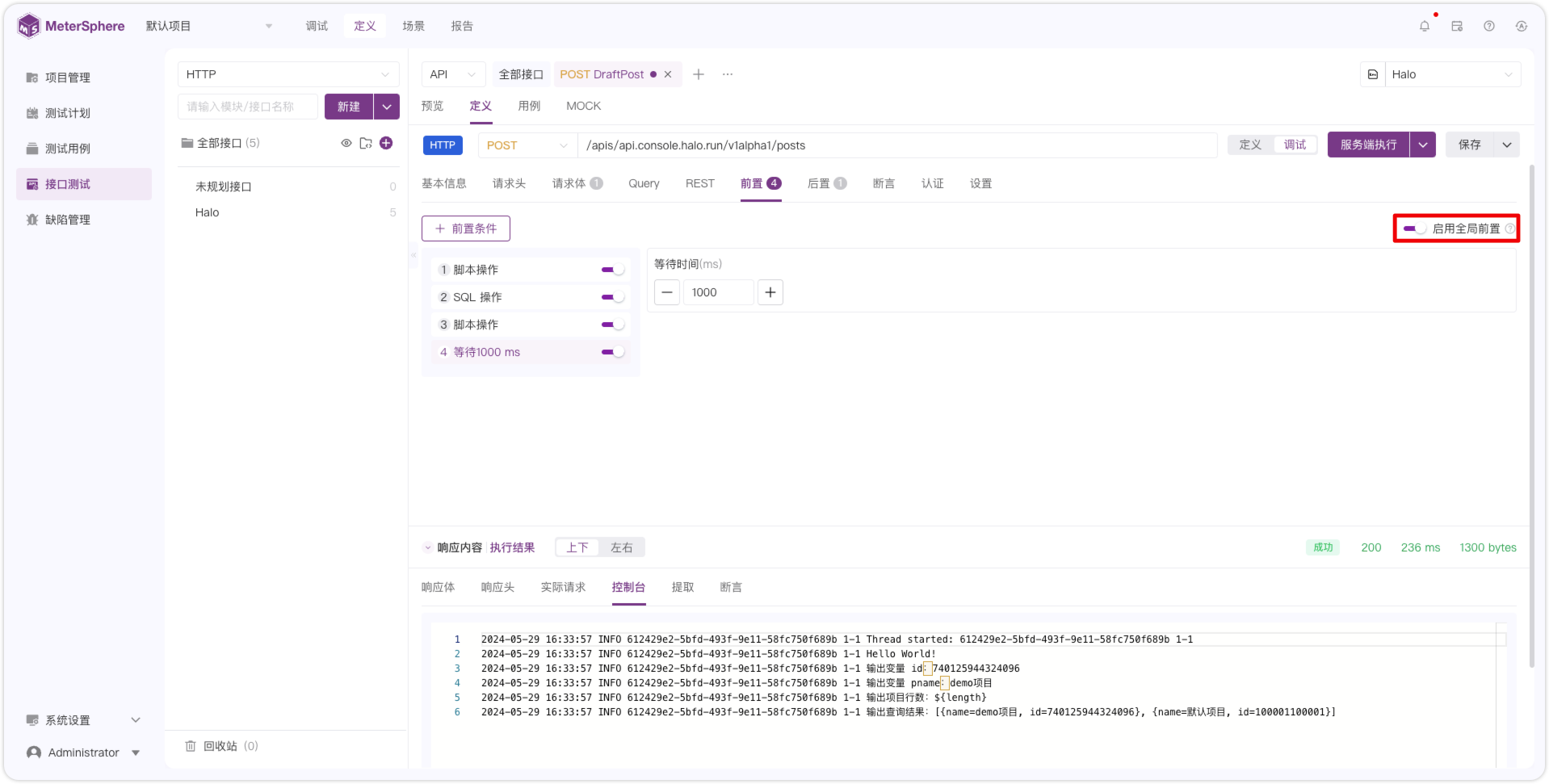Open the notifications bell icon
This screenshot has height=784, width=1549.
[1425, 26]
